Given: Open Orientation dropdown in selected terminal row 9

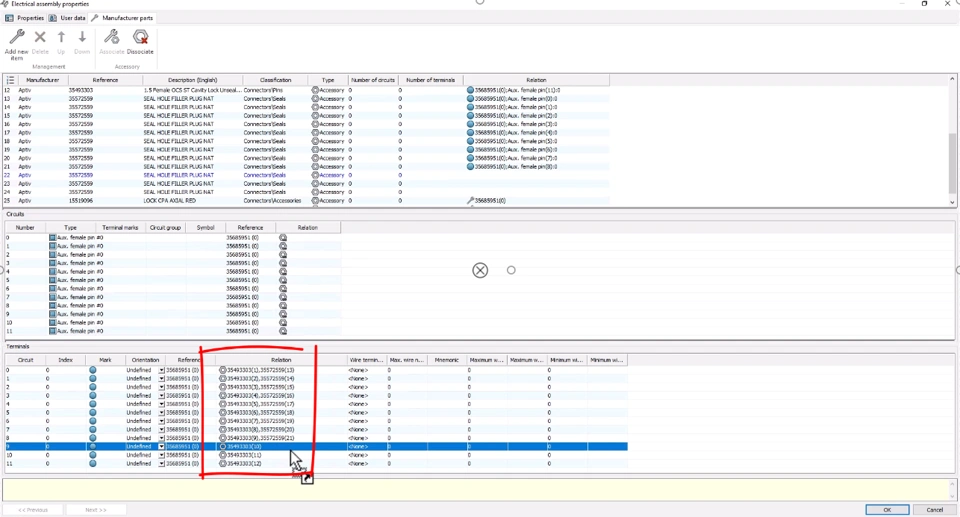Looking at the screenshot, I should pos(162,447).
